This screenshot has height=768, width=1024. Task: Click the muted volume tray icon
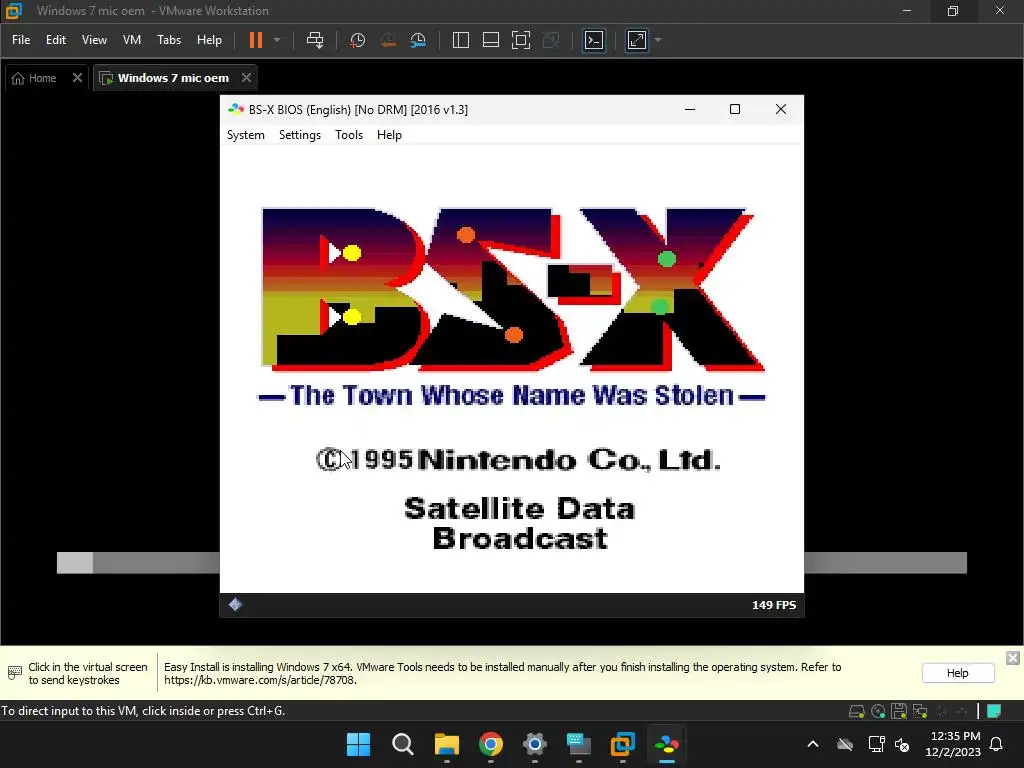point(903,744)
